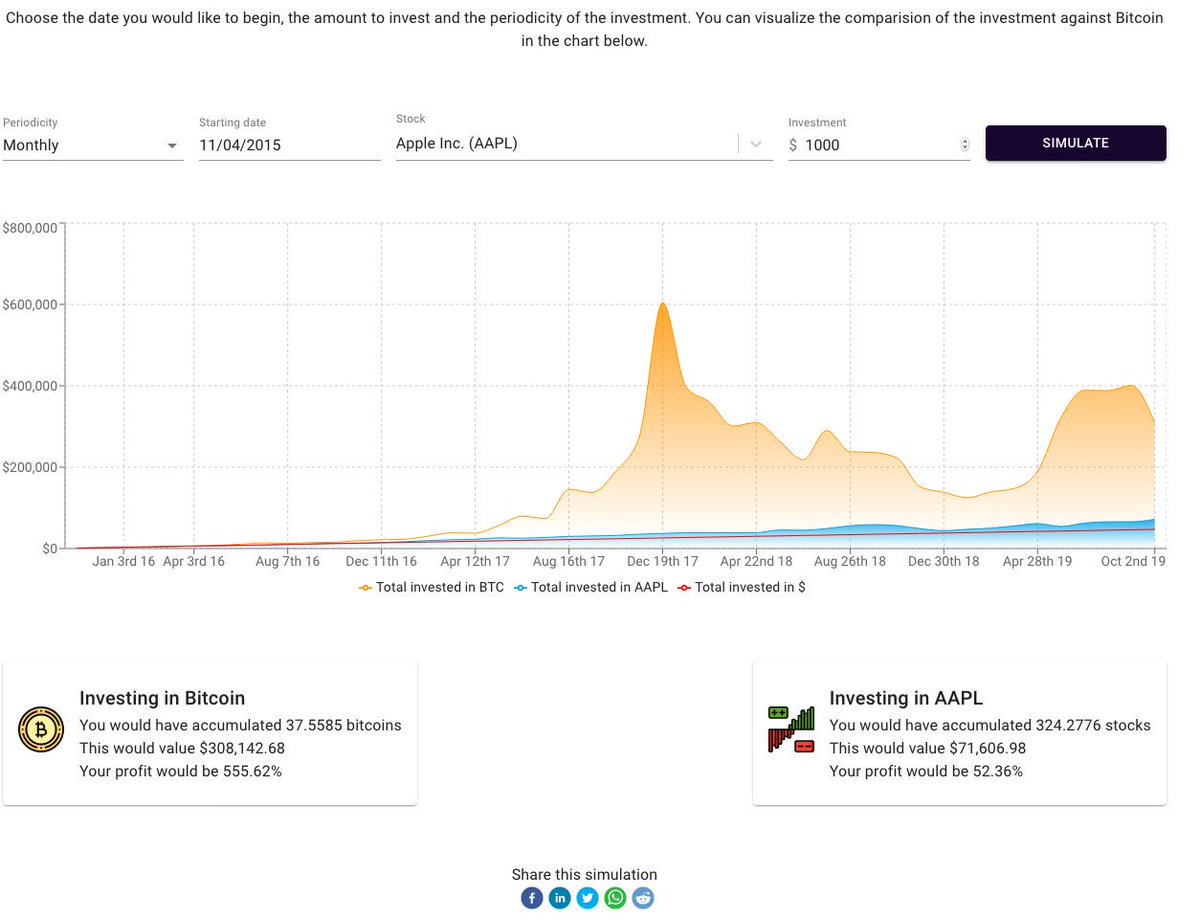Image resolution: width=1200 pixels, height=919 pixels.
Task: Click the Bitcoin coin icon
Action: pyautogui.click(x=41, y=729)
